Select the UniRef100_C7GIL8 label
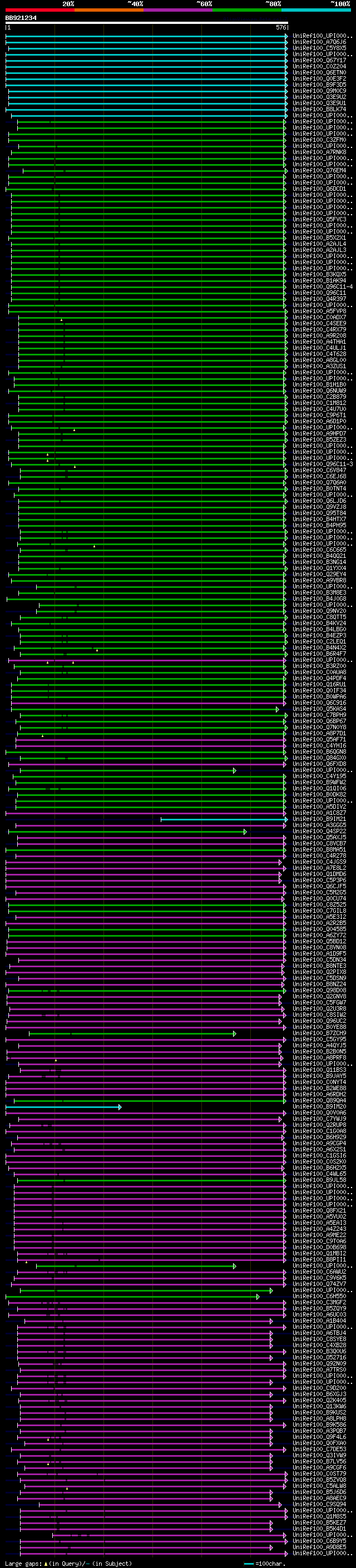356x1568 pixels. click(x=319, y=911)
